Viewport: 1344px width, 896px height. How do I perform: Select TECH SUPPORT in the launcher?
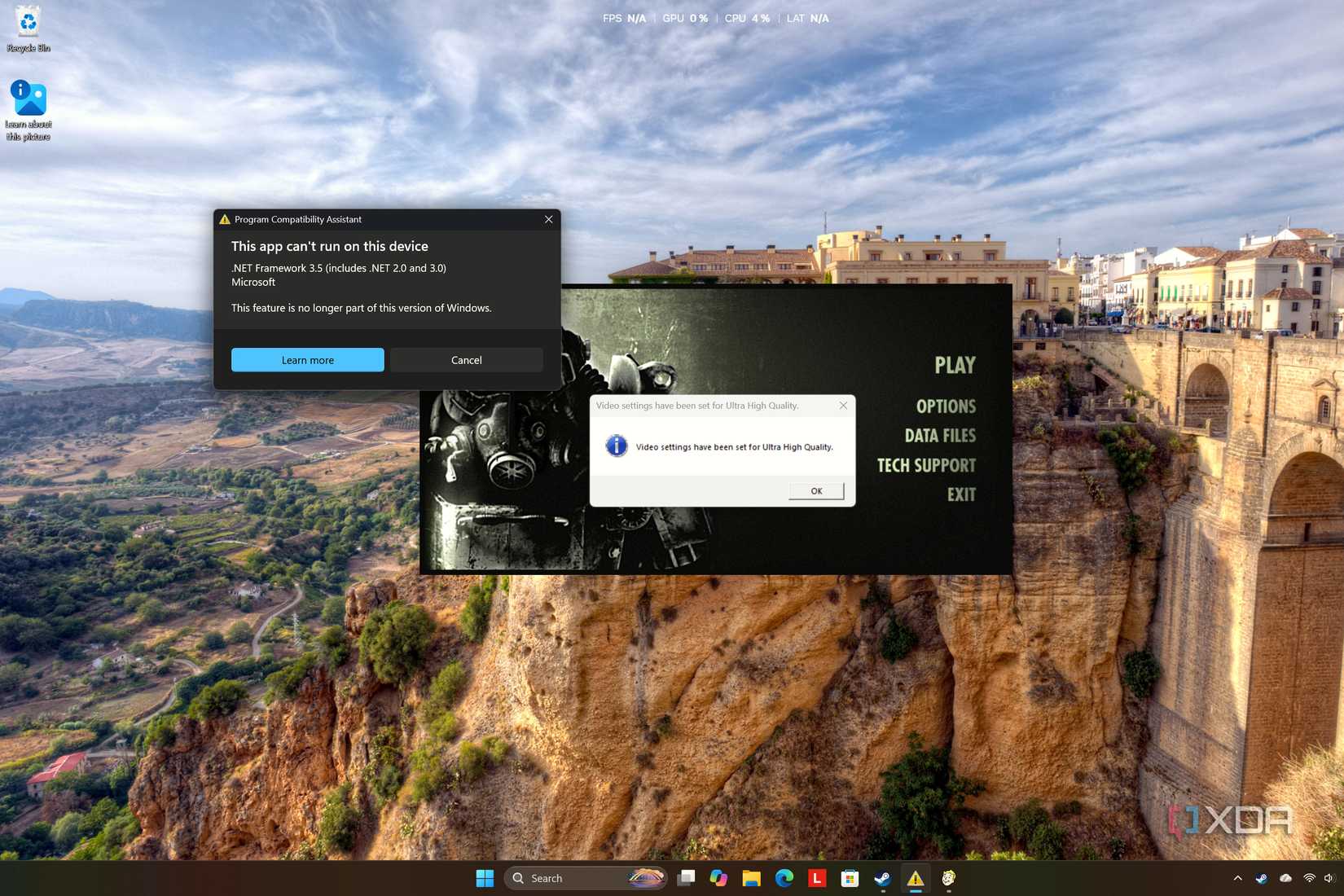(x=926, y=465)
